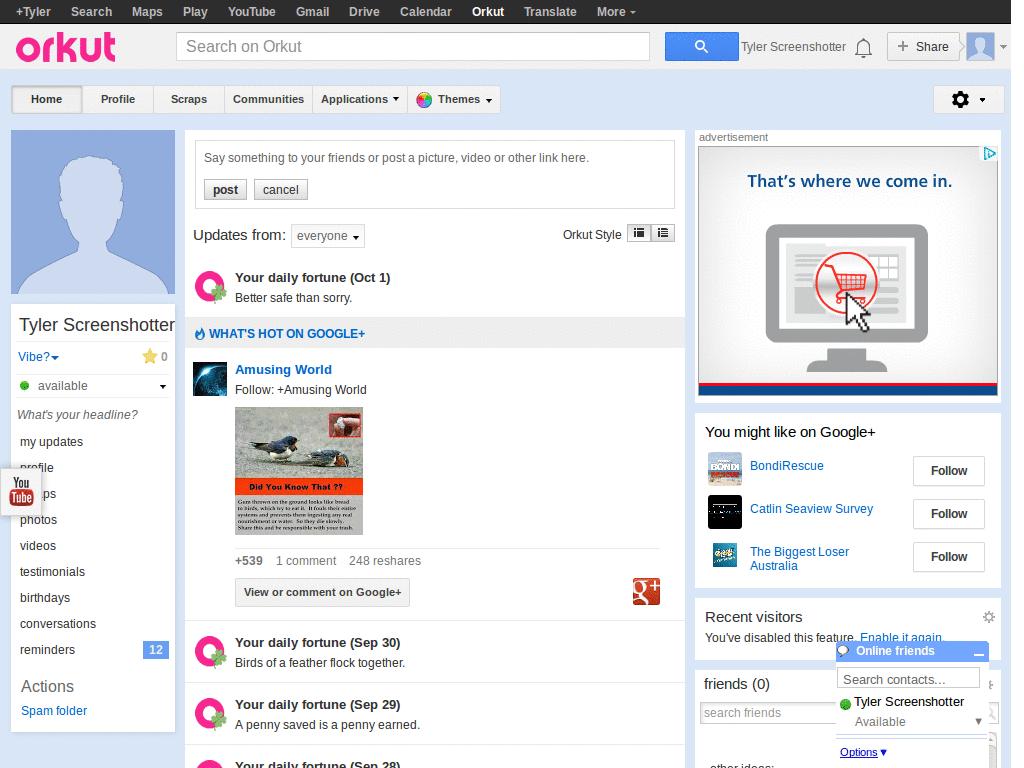Expand the Updates from everyone dropdown
Screen dimensions: 1024x768
pyautogui.click(x=328, y=236)
